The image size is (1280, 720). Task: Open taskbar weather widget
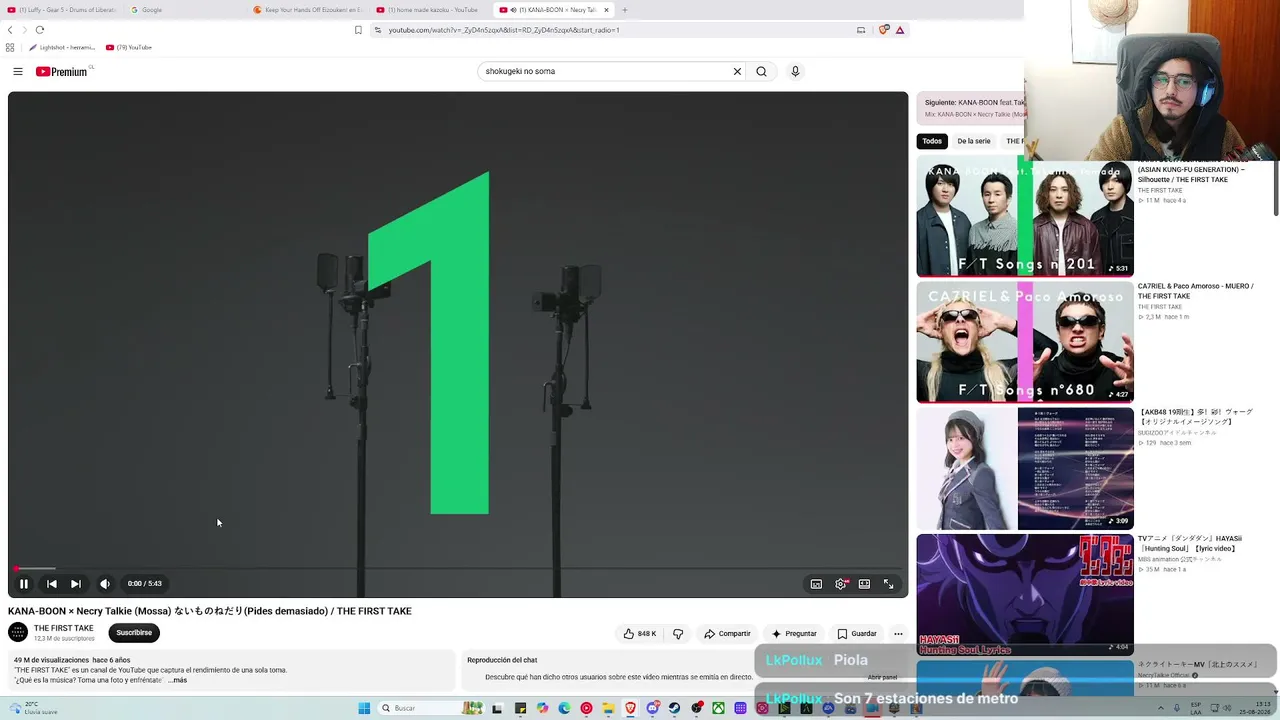(x=33, y=708)
